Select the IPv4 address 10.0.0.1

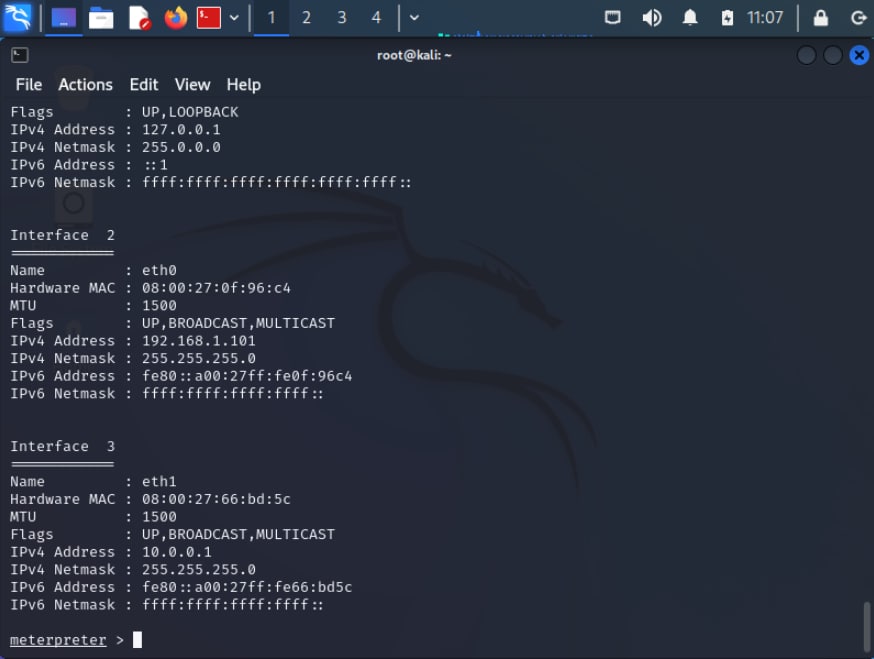(177, 552)
